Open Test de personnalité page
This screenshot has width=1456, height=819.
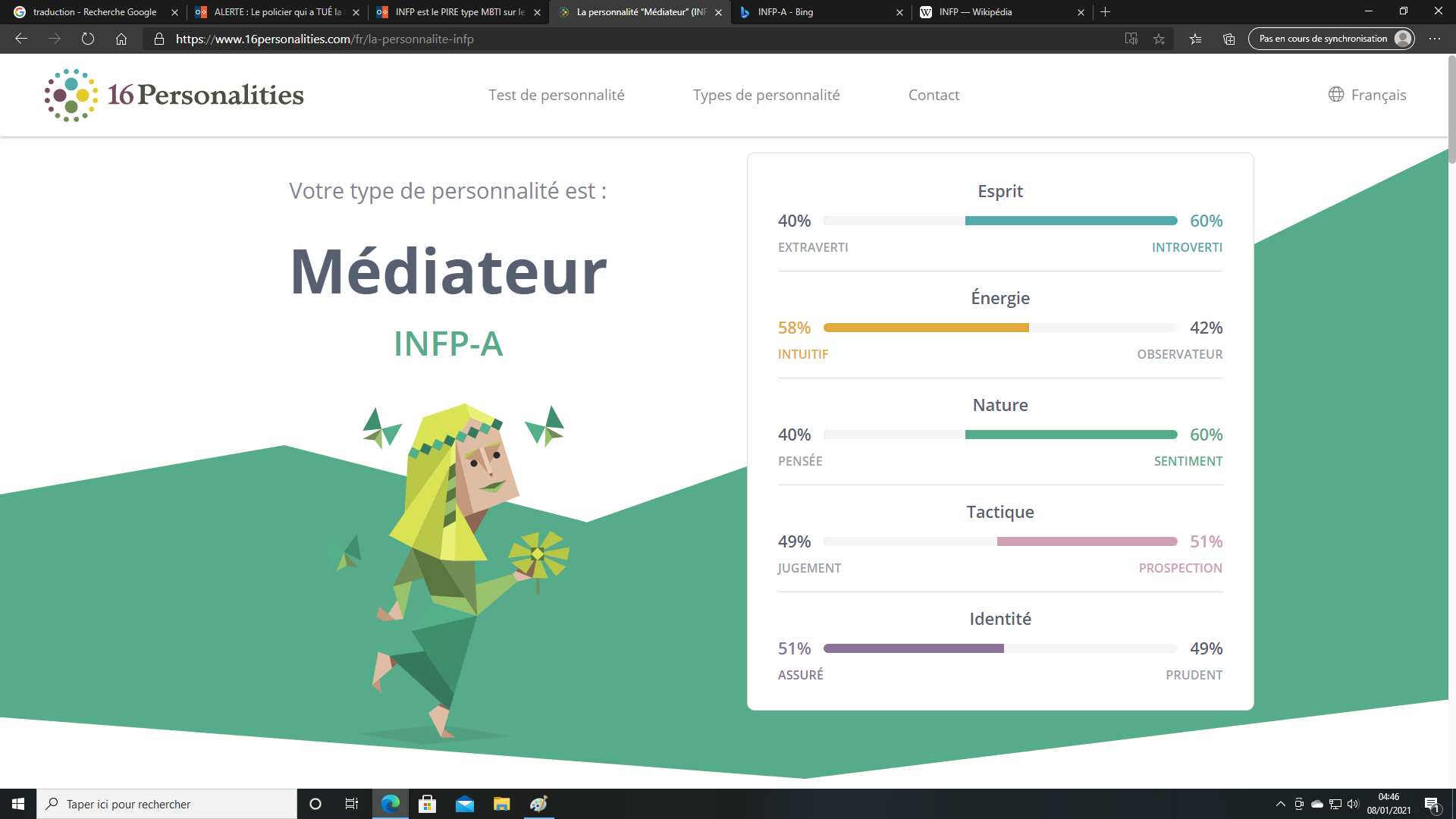coord(556,95)
